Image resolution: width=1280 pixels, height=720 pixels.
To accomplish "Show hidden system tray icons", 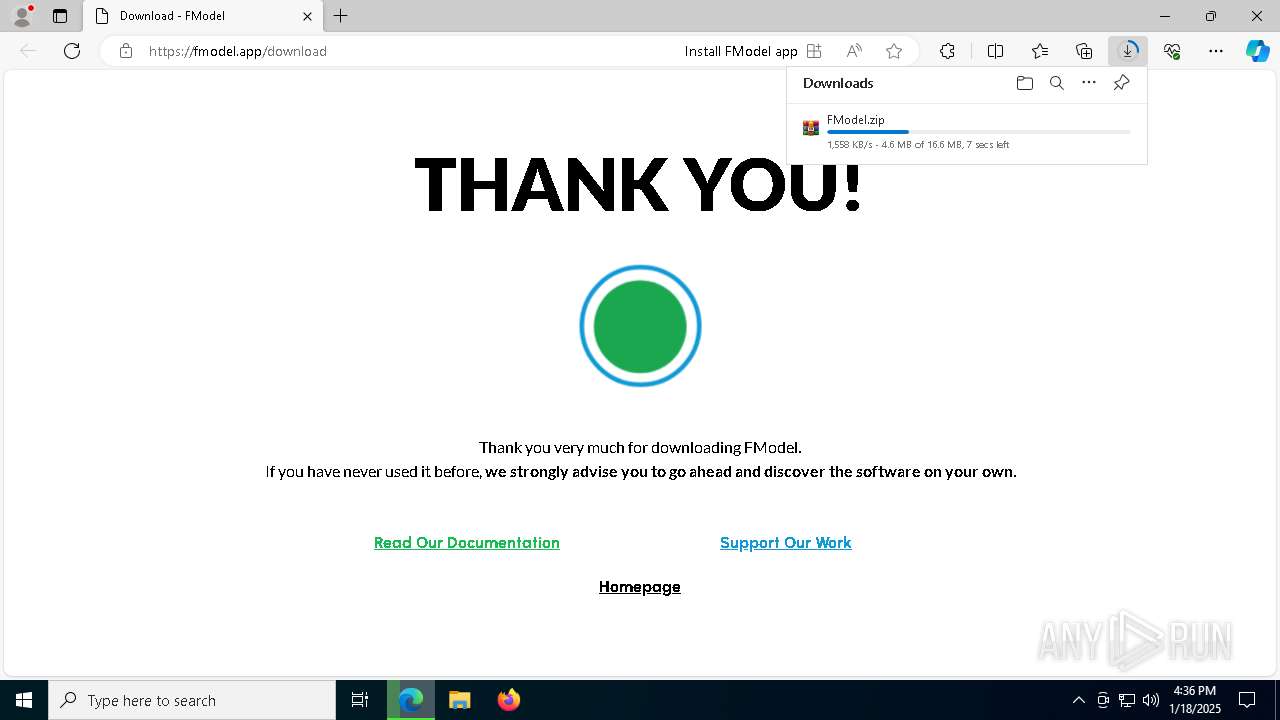I will click(x=1078, y=700).
